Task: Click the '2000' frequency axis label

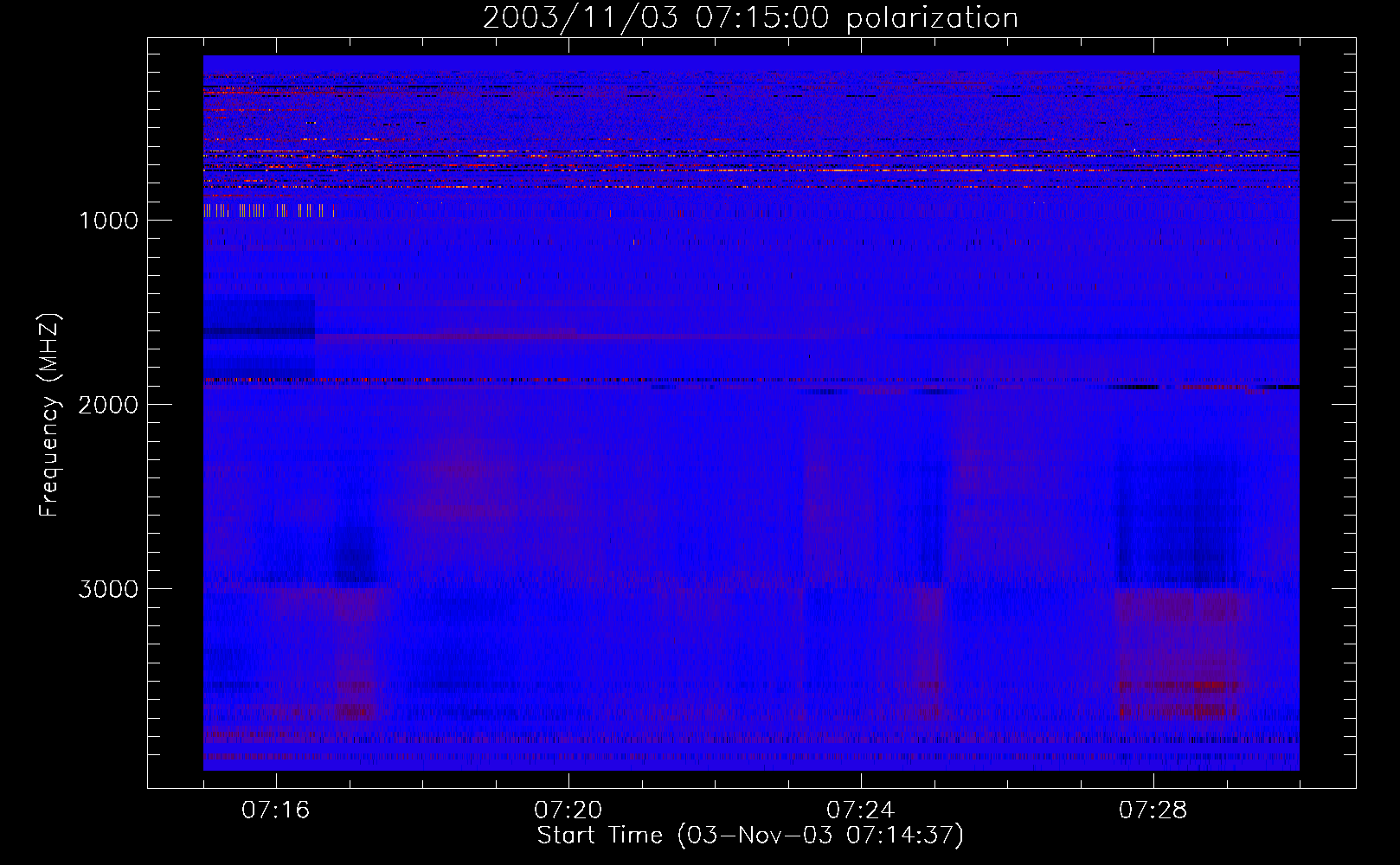Action: point(108,405)
